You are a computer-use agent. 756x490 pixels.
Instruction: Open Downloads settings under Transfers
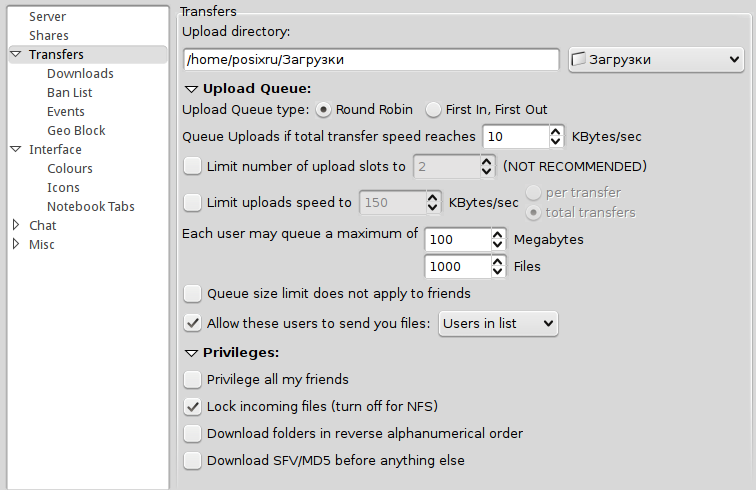point(81,74)
